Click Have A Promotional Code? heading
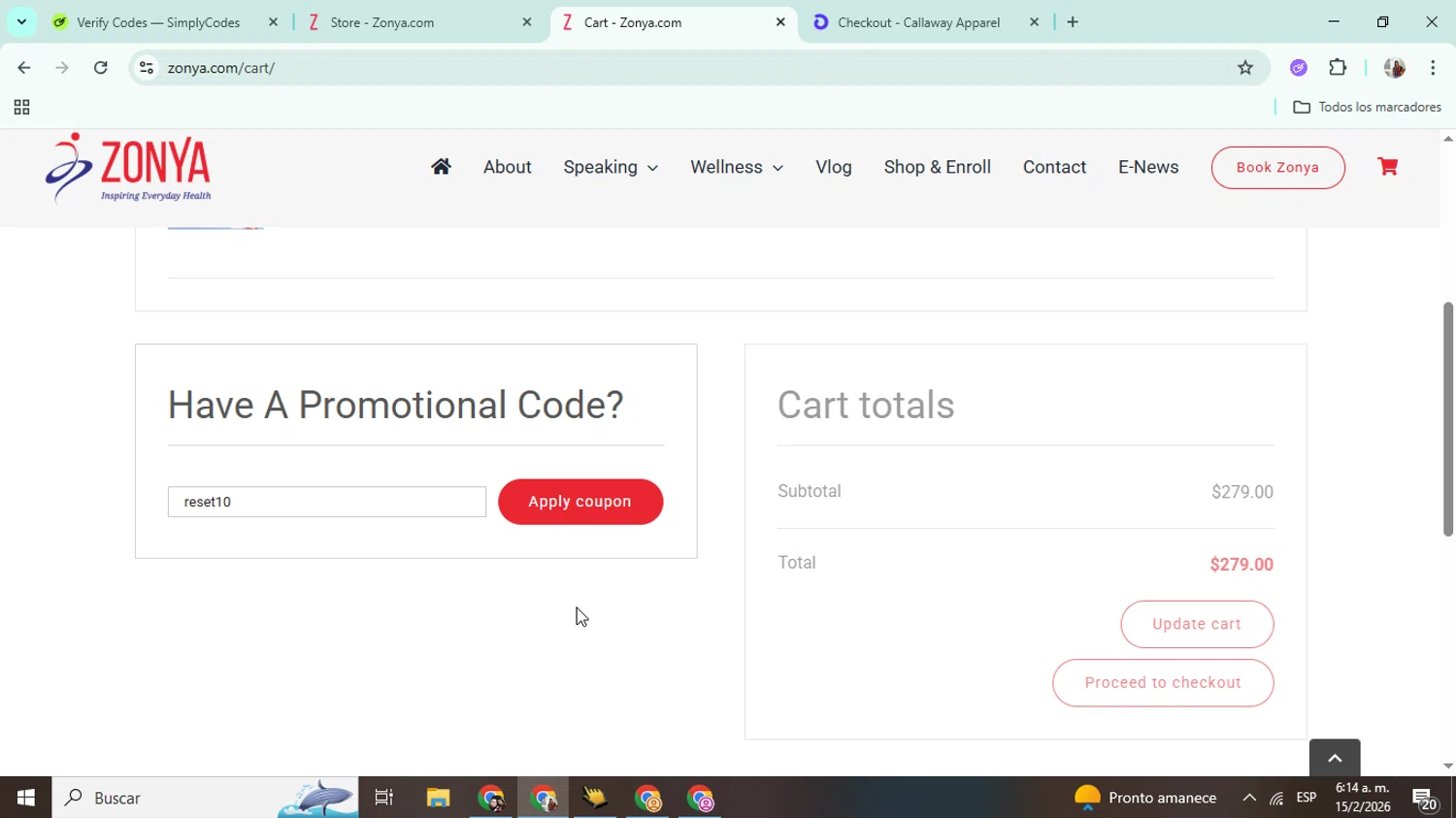Image resolution: width=1456 pixels, height=818 pixels. [x=396, y=405]
